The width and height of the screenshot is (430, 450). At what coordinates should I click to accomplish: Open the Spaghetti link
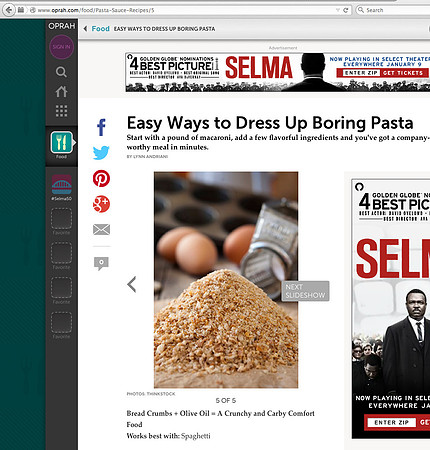tap(196, 436)
